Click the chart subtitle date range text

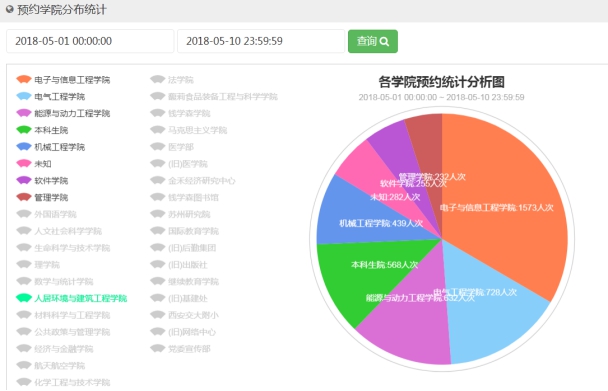tap(441, 97)
